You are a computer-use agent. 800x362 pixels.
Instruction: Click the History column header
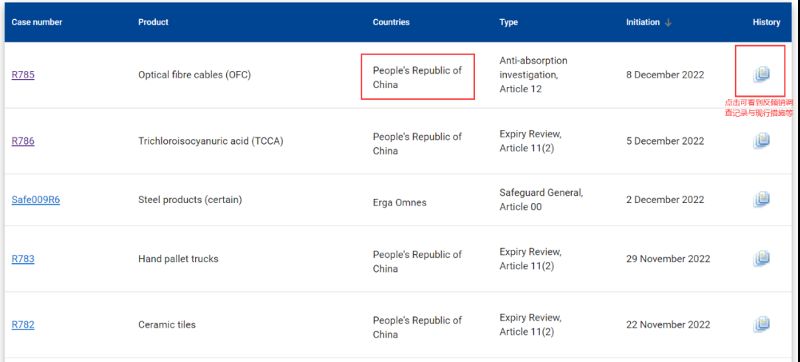(x=766, y=22)
